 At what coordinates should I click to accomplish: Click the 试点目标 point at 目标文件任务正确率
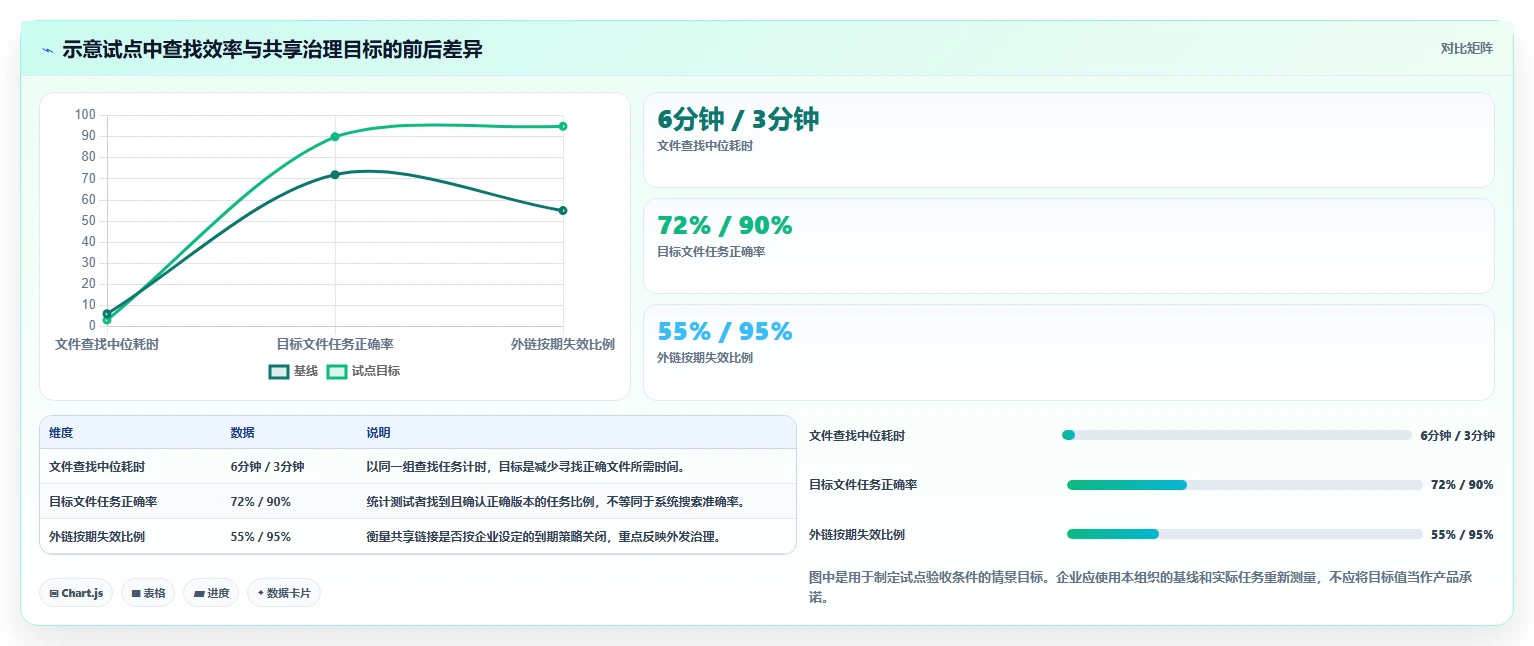tap(335, 137)
